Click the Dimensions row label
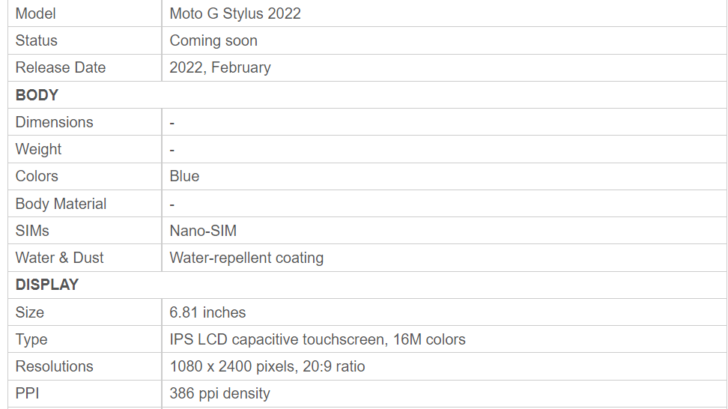This screenshot has width=728, height=409. point(54,122)
